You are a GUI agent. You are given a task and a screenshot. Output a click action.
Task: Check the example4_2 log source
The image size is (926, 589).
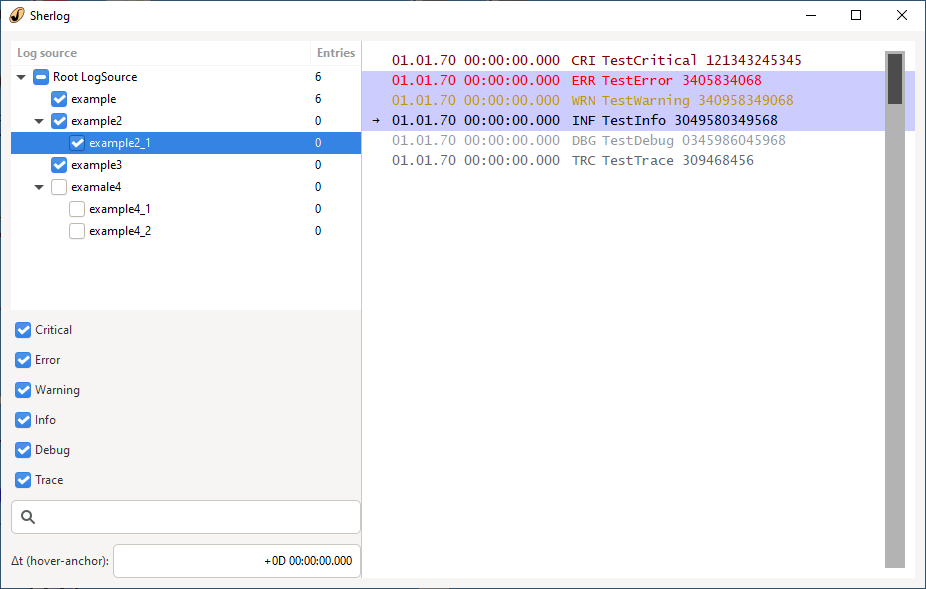point(77,230)
